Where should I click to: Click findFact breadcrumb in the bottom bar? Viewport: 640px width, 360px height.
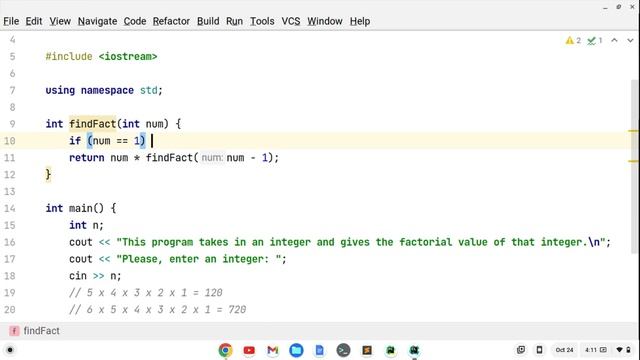(41, 331)
